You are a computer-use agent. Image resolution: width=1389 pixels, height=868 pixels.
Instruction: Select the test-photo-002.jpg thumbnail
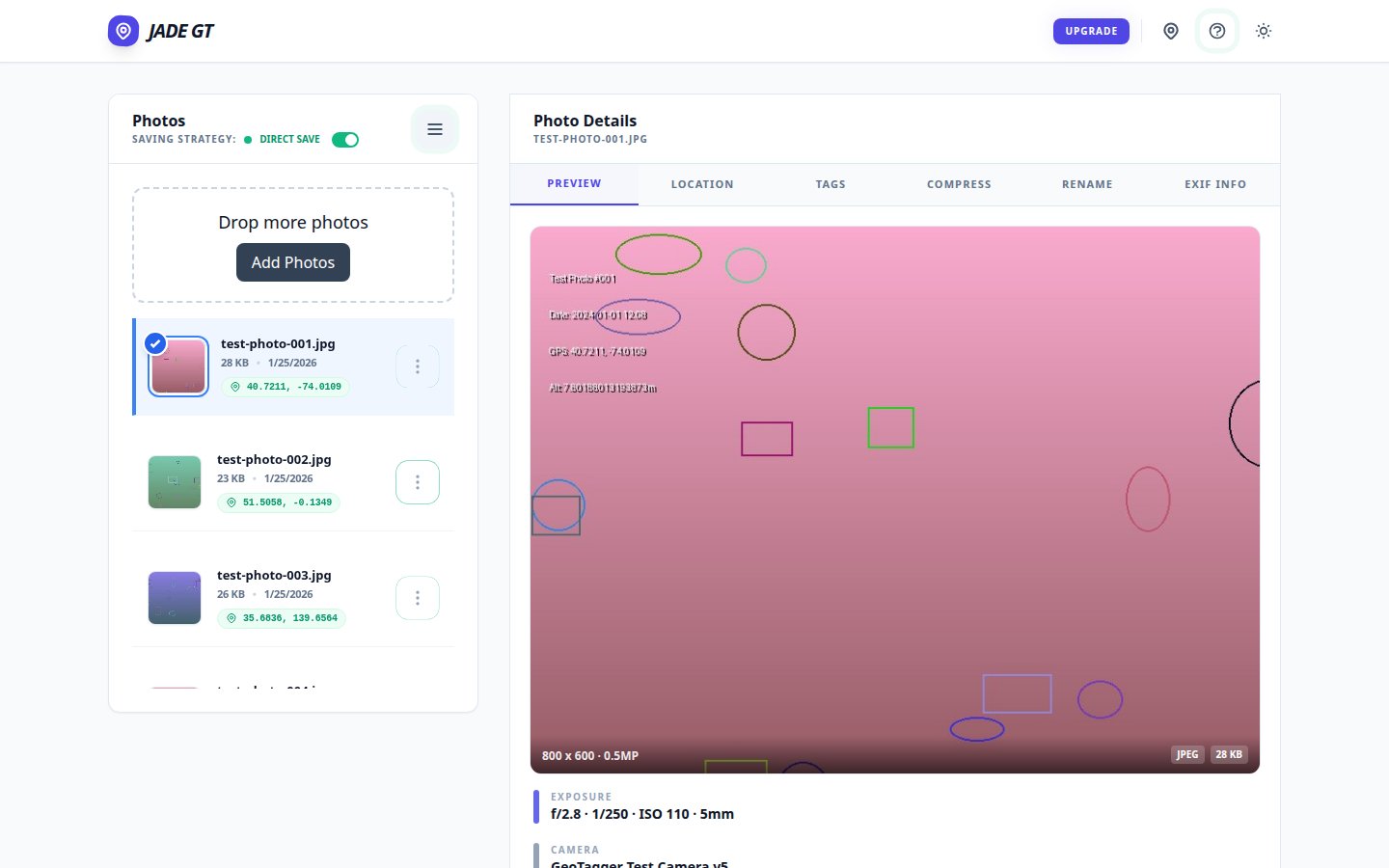click(175, 482)
